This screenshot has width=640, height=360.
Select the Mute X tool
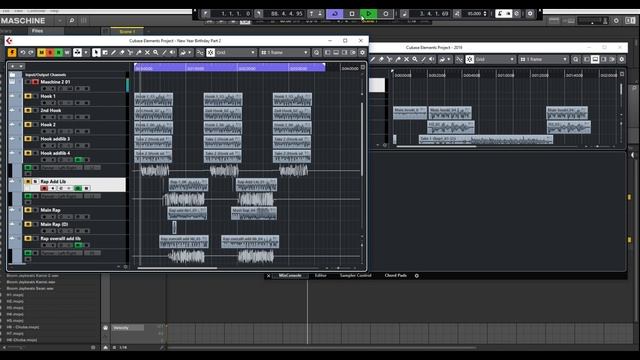(x=147, y=53)
